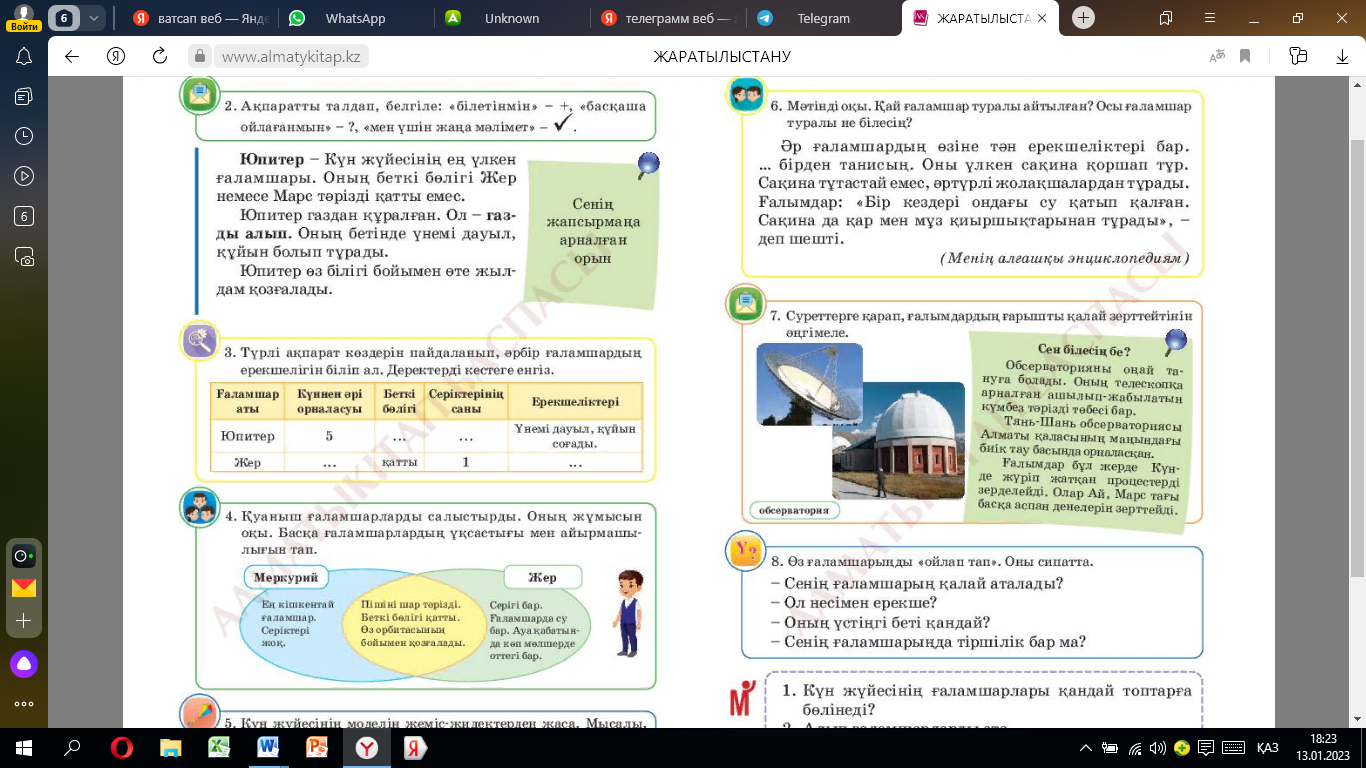Open the Yandex Browser hamburger menu

click(x=1207, y=18)
